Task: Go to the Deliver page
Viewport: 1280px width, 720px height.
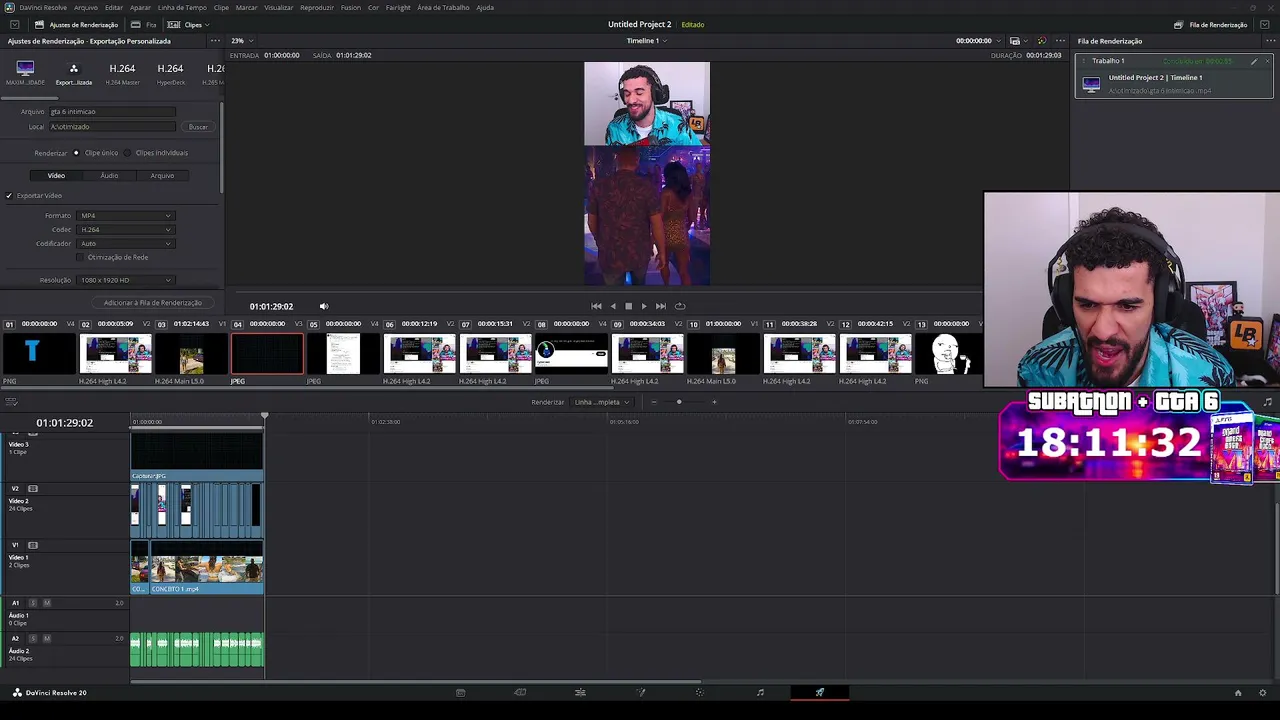Action: click(x=820, y=692)
